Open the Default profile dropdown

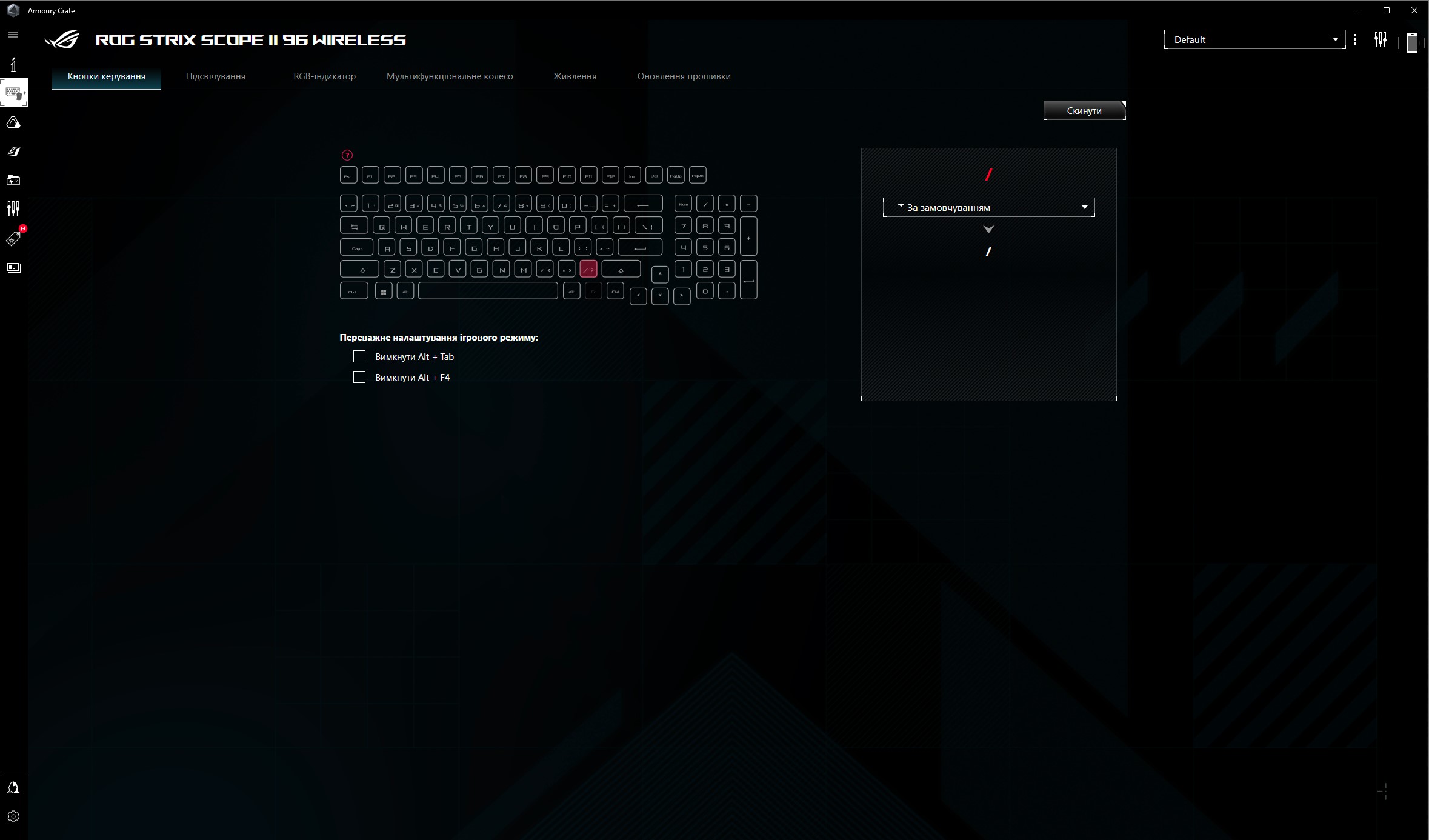coord(1254,39)
